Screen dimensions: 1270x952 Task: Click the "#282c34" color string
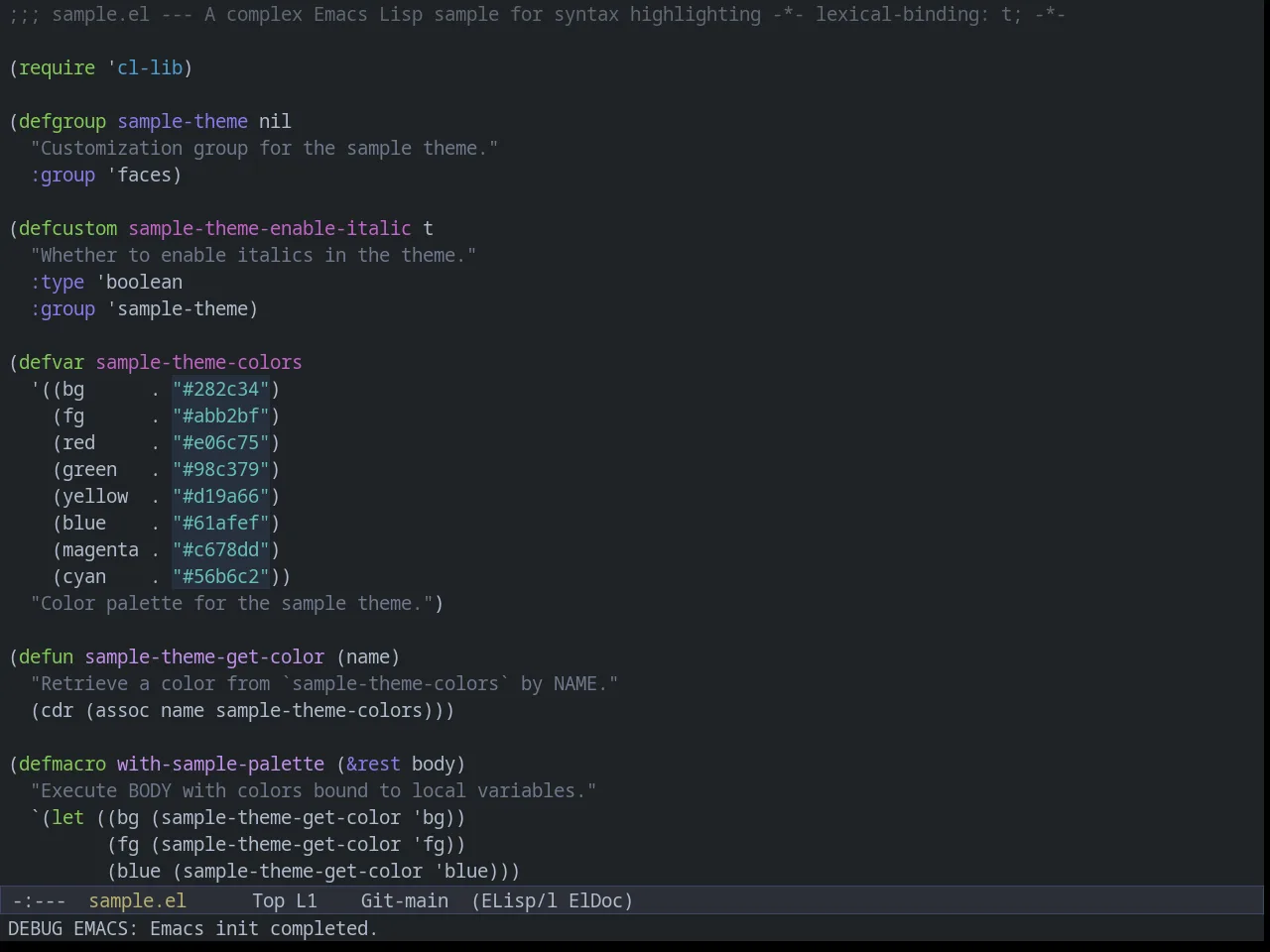(221, 389)
